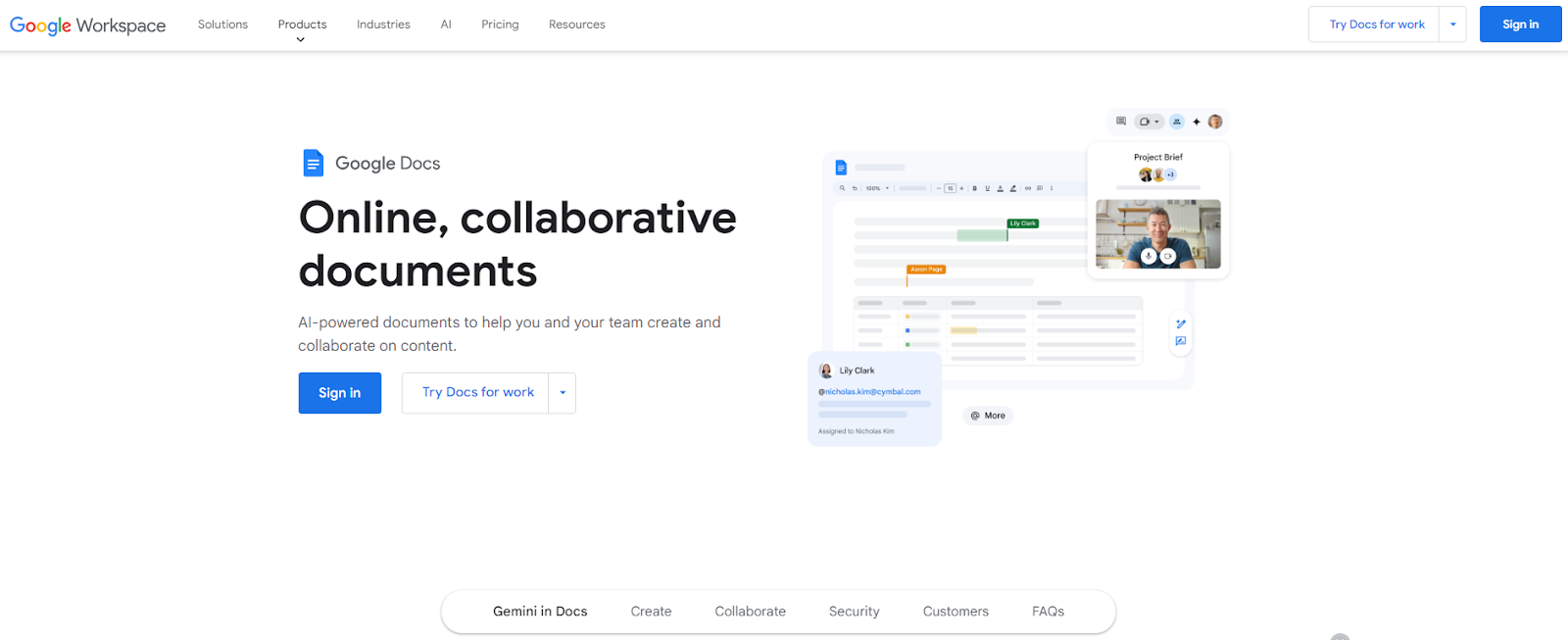Click the search magnifier in illustrated toolbar
1568x640 pixels.
pos(842,188)
